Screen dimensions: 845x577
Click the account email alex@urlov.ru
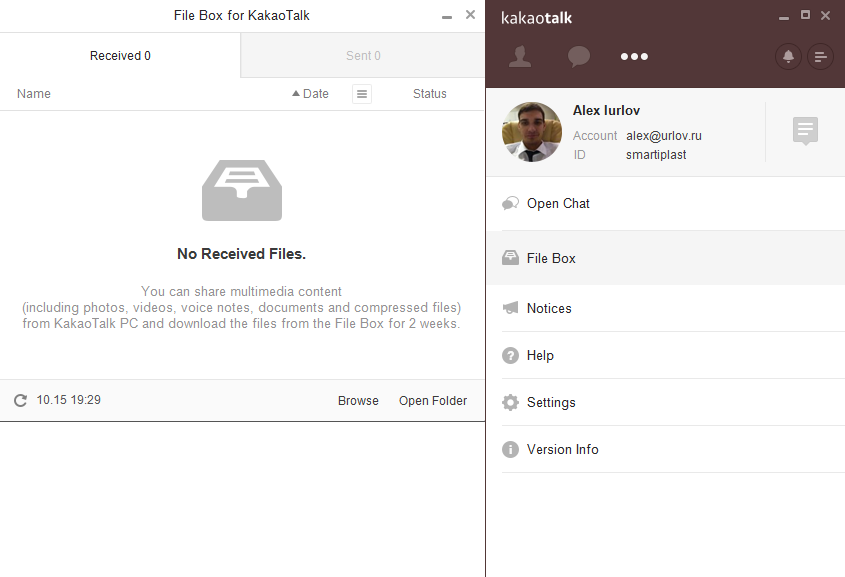pos(664,136)
